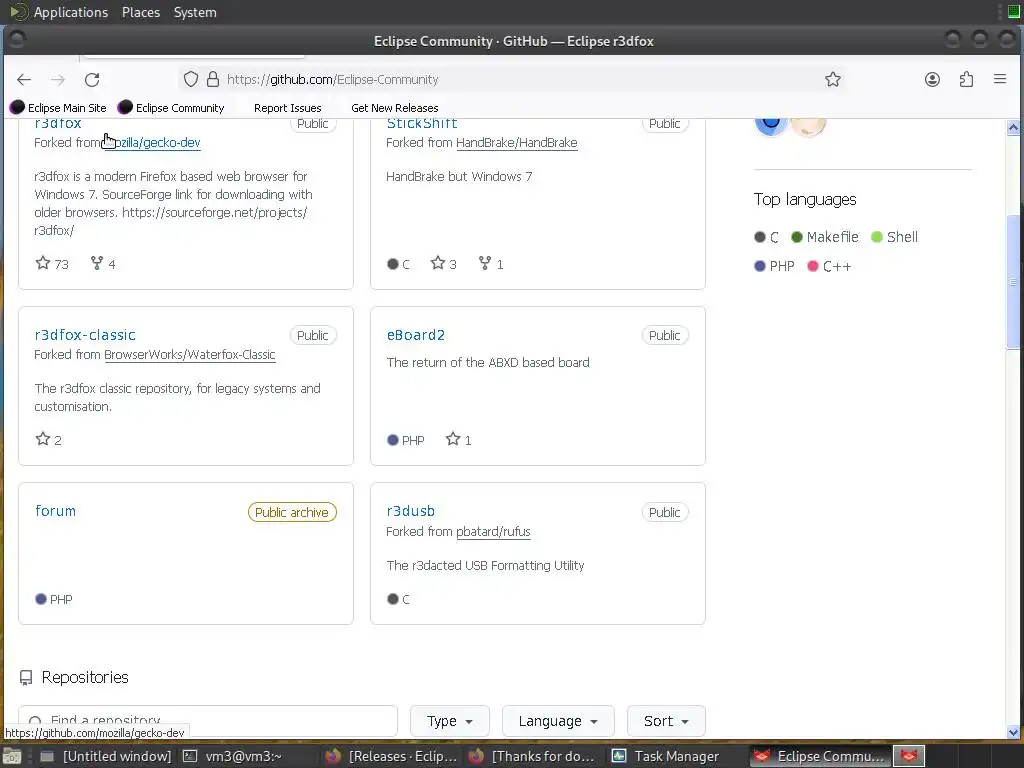
Task: Open the Places menu
Action: tap(141, 12)
